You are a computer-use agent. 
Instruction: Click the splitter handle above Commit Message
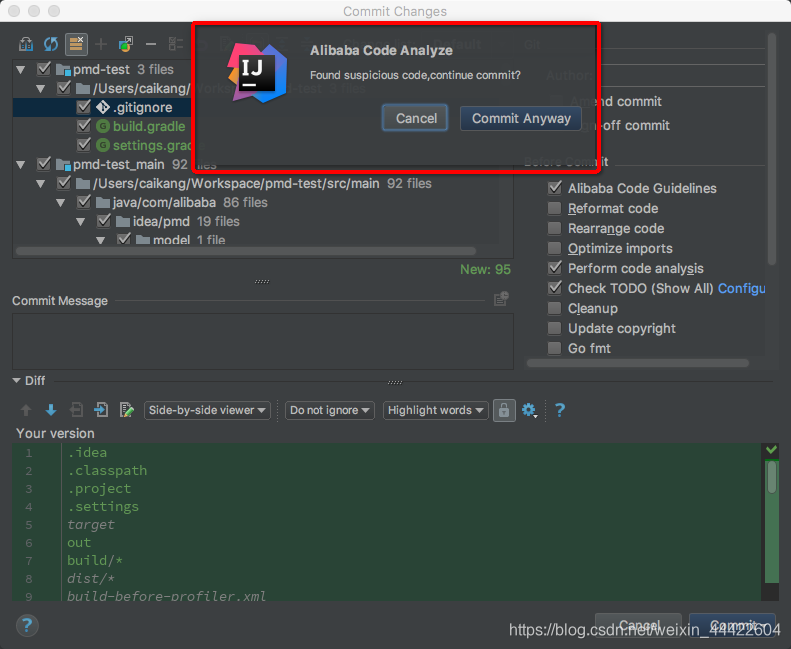[x=262, y=281]
